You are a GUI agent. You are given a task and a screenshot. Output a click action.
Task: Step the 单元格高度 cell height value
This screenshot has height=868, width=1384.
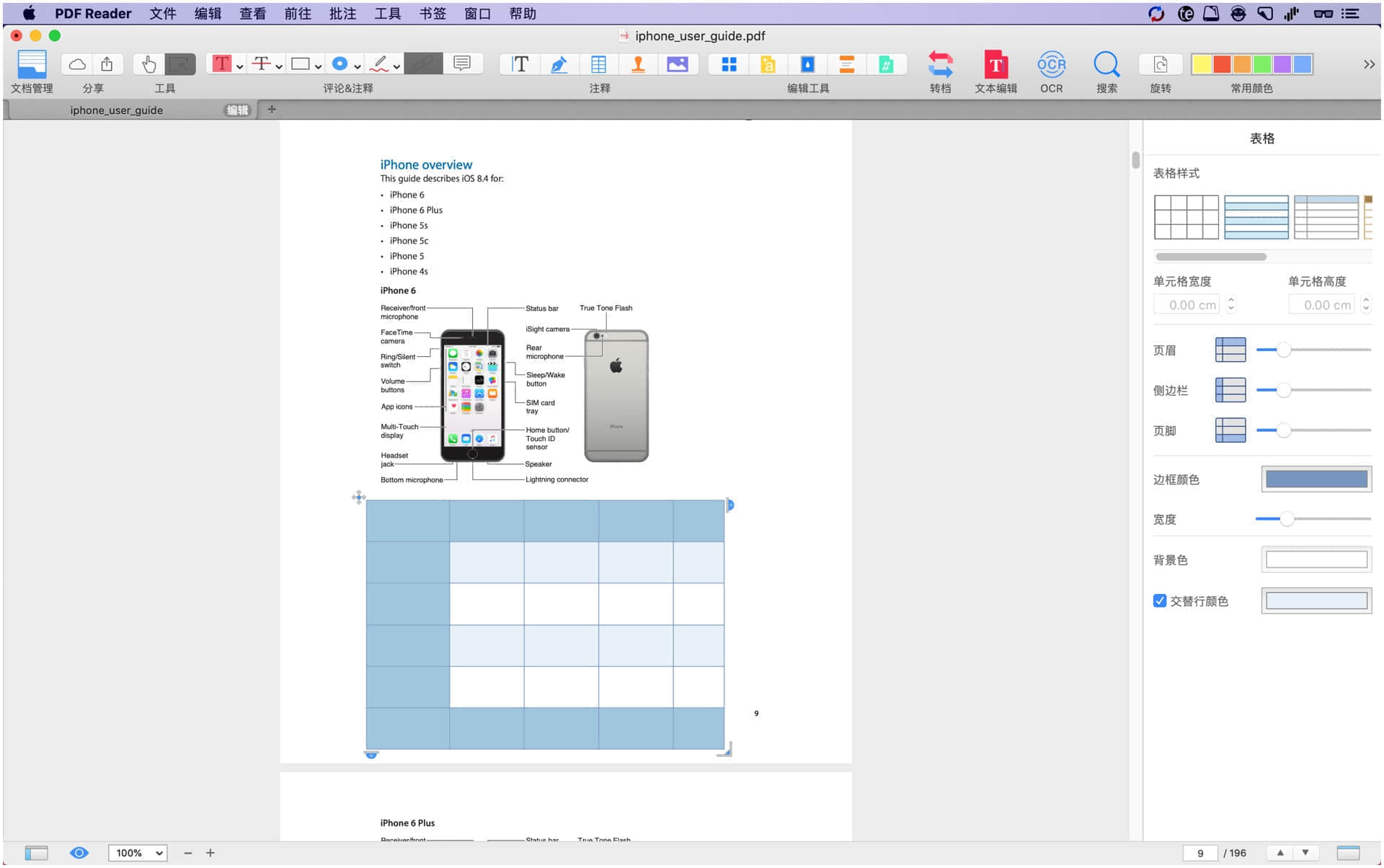[x=1365, y=305]
